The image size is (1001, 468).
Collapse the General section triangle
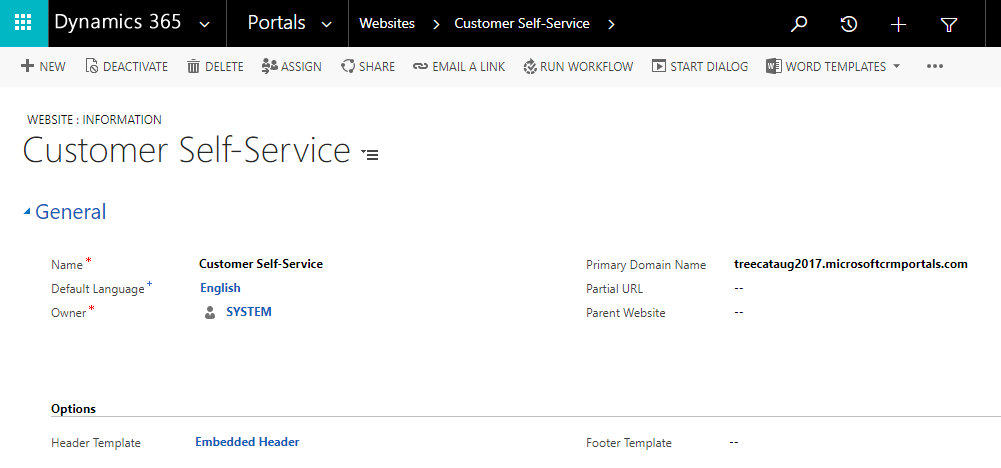coord(27,212)
